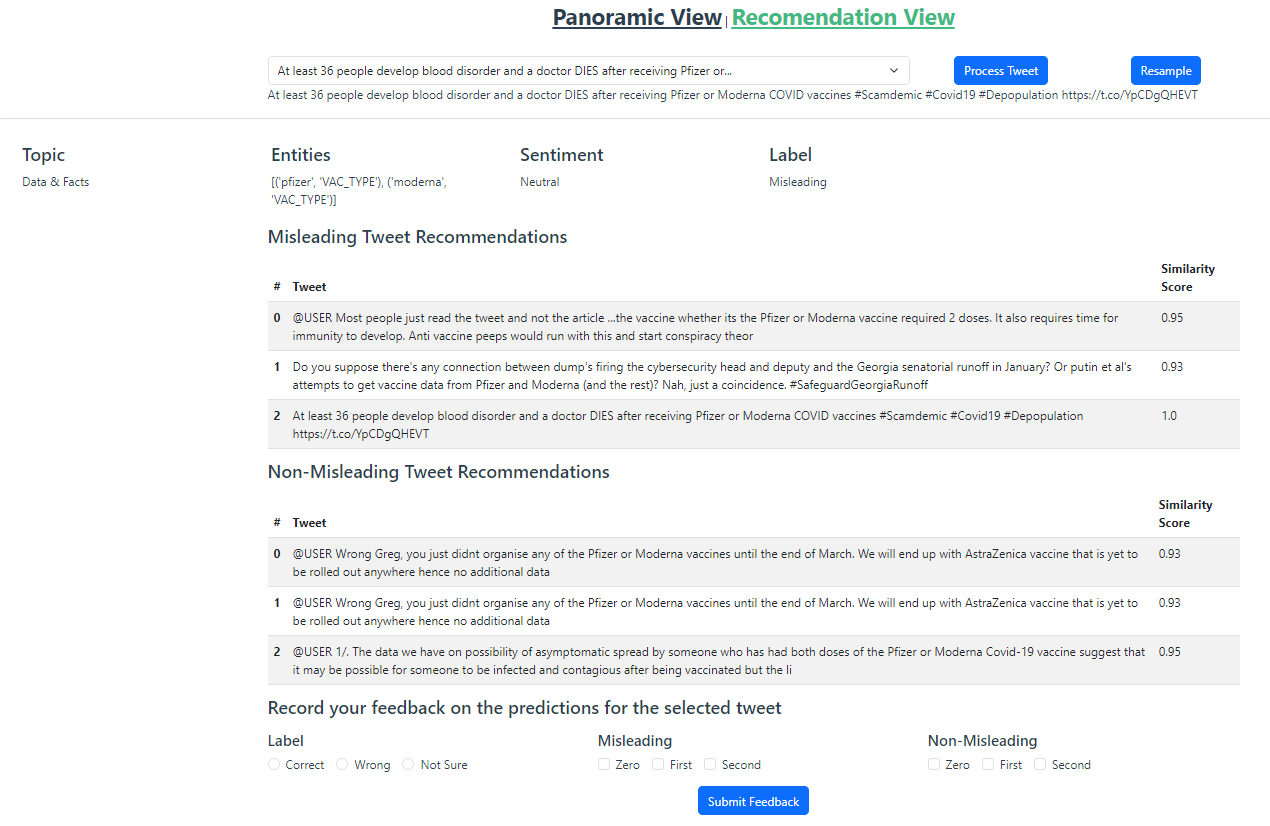The width and height of the screenshot is (1270, 826).
Task: Check the Zero box under Non-Misleading feedback
Action: pos(934,765)
